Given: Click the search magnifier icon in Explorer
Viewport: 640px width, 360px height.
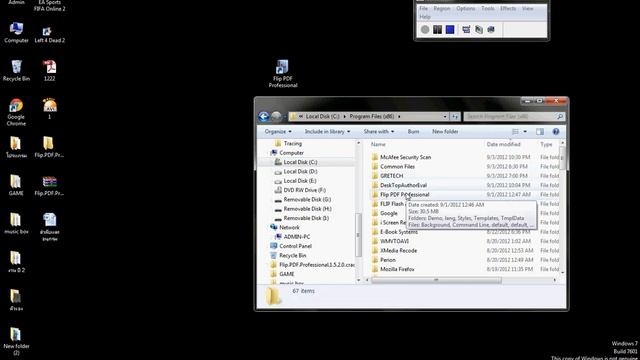Looking at the screenshot, I should click(x=560, y=117).
